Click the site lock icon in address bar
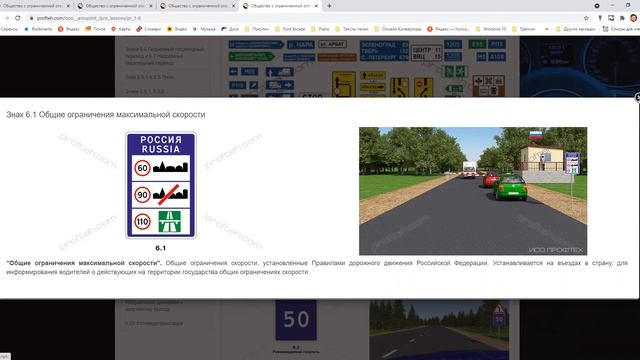Screen dimensions: 640x360 (31, 18)
